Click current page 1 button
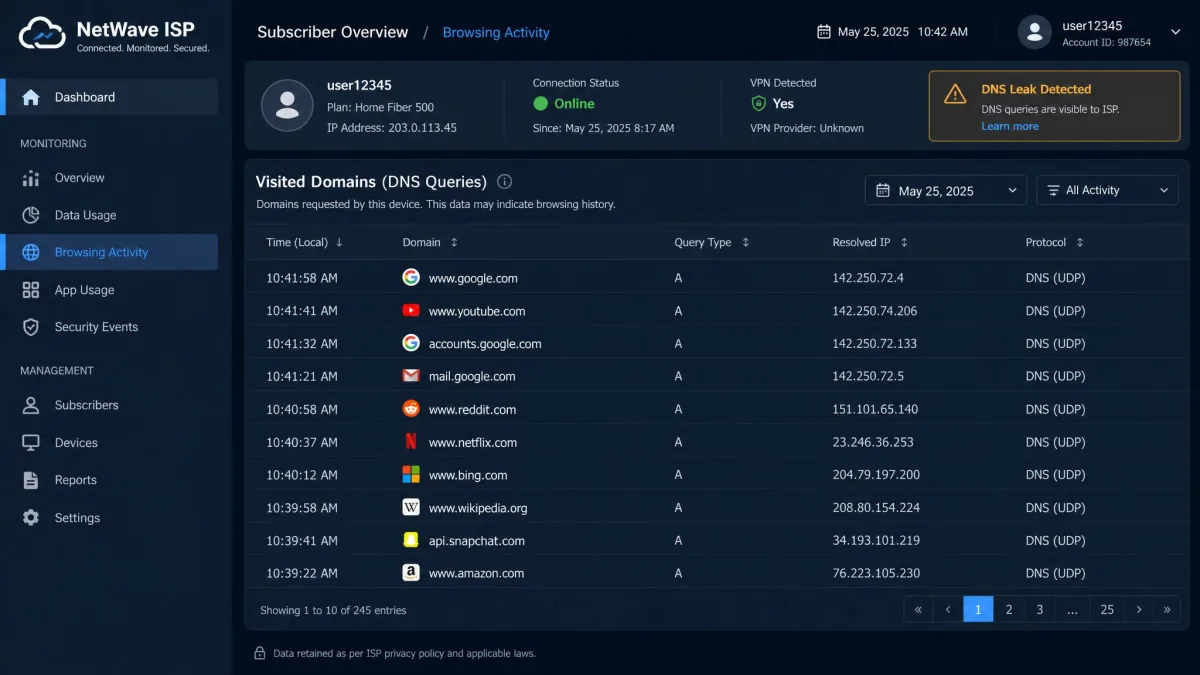Screen dimensions: 1200x675 [978, 609]
